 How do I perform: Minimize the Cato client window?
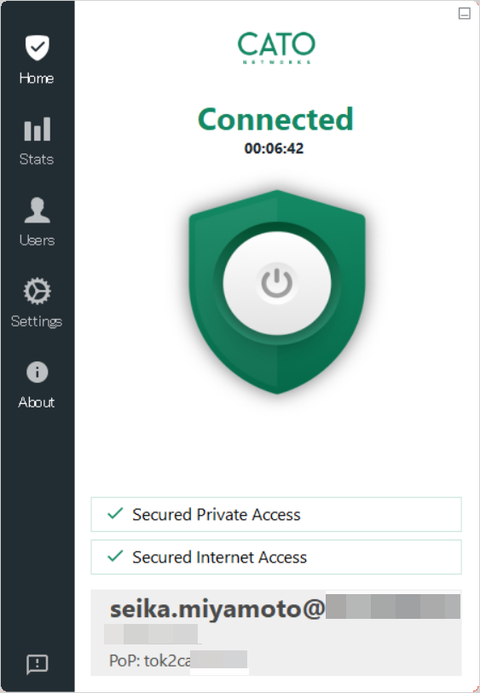click(464, 14)
